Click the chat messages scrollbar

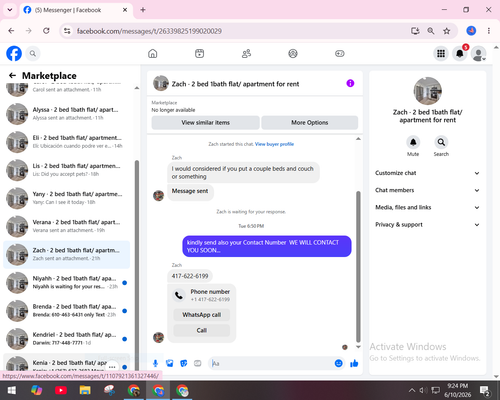(358, 267)
